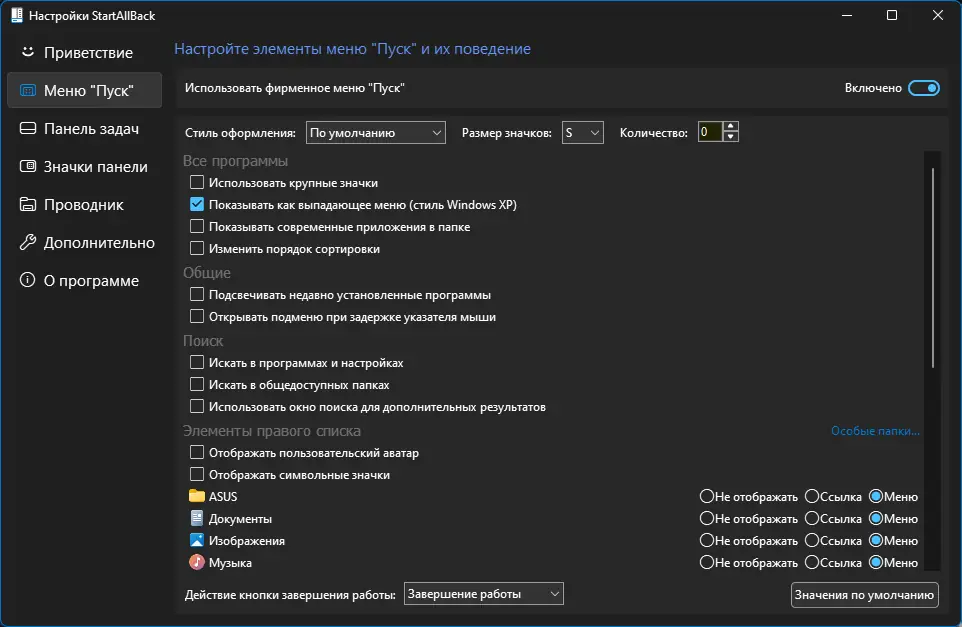
Task: Enable Изменить порядок сортировки
Action: (x=196, y=248)
